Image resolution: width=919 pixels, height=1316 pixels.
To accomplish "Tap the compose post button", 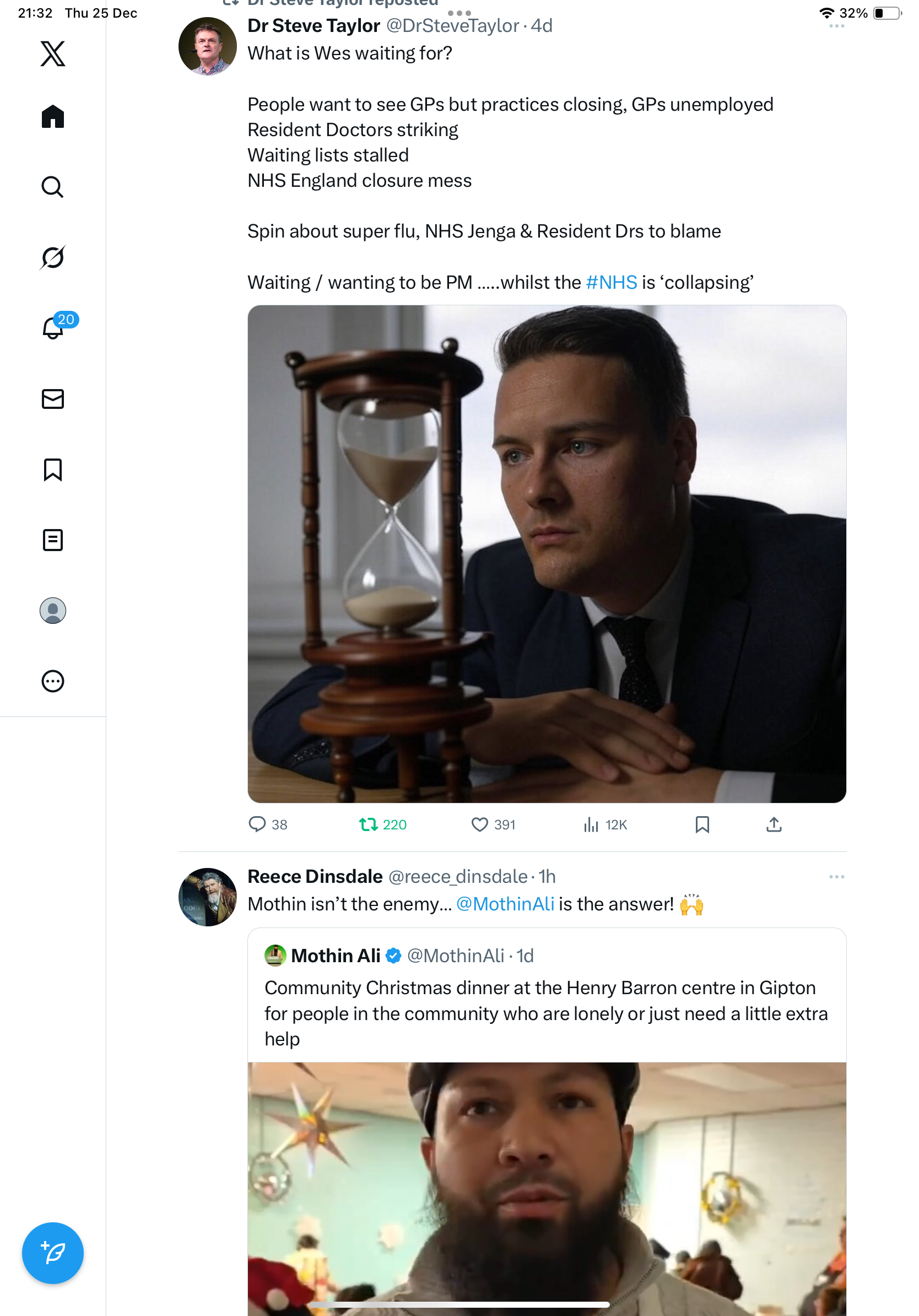I will coord(53,1253).
